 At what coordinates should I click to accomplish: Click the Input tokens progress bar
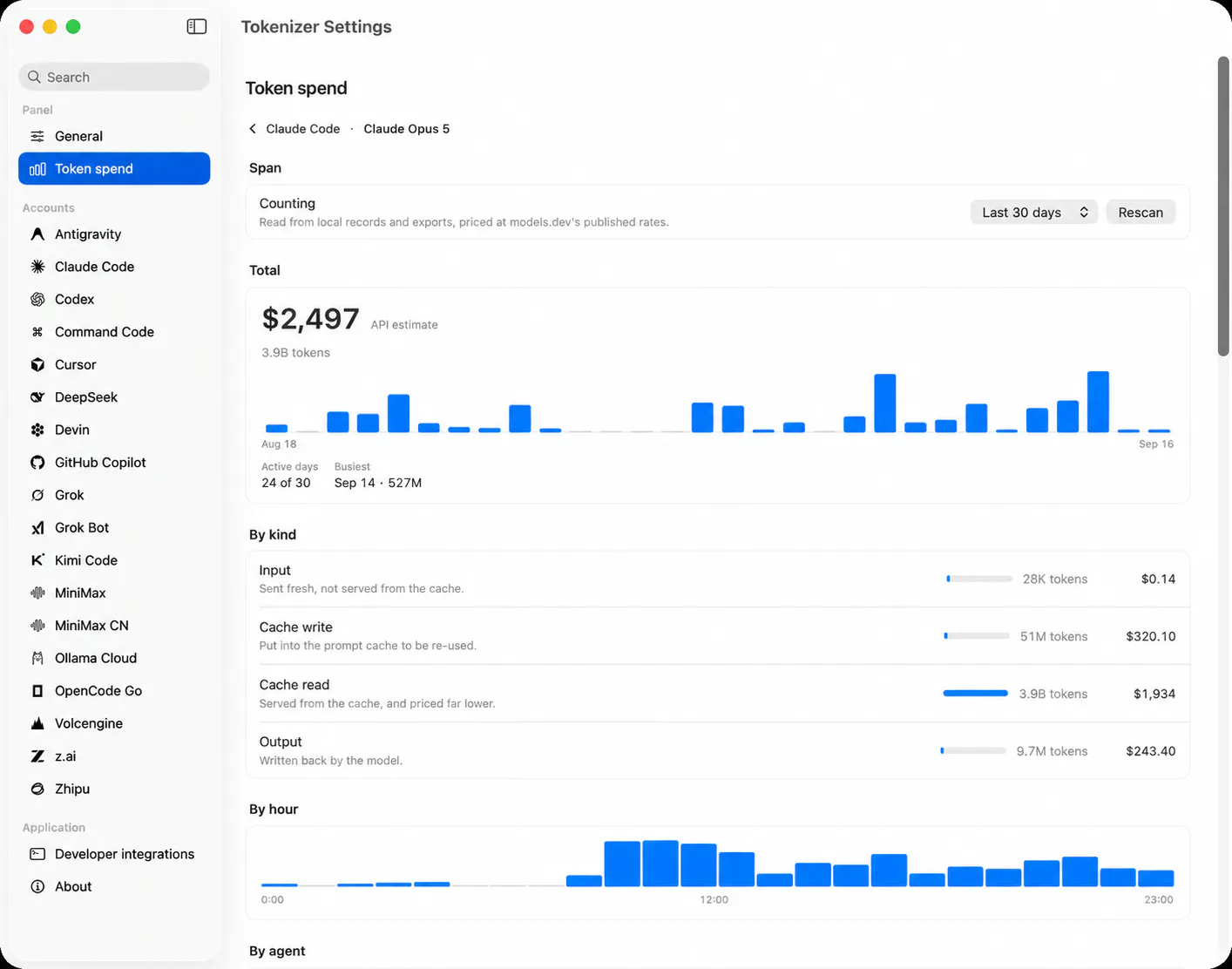coord(979,579)
